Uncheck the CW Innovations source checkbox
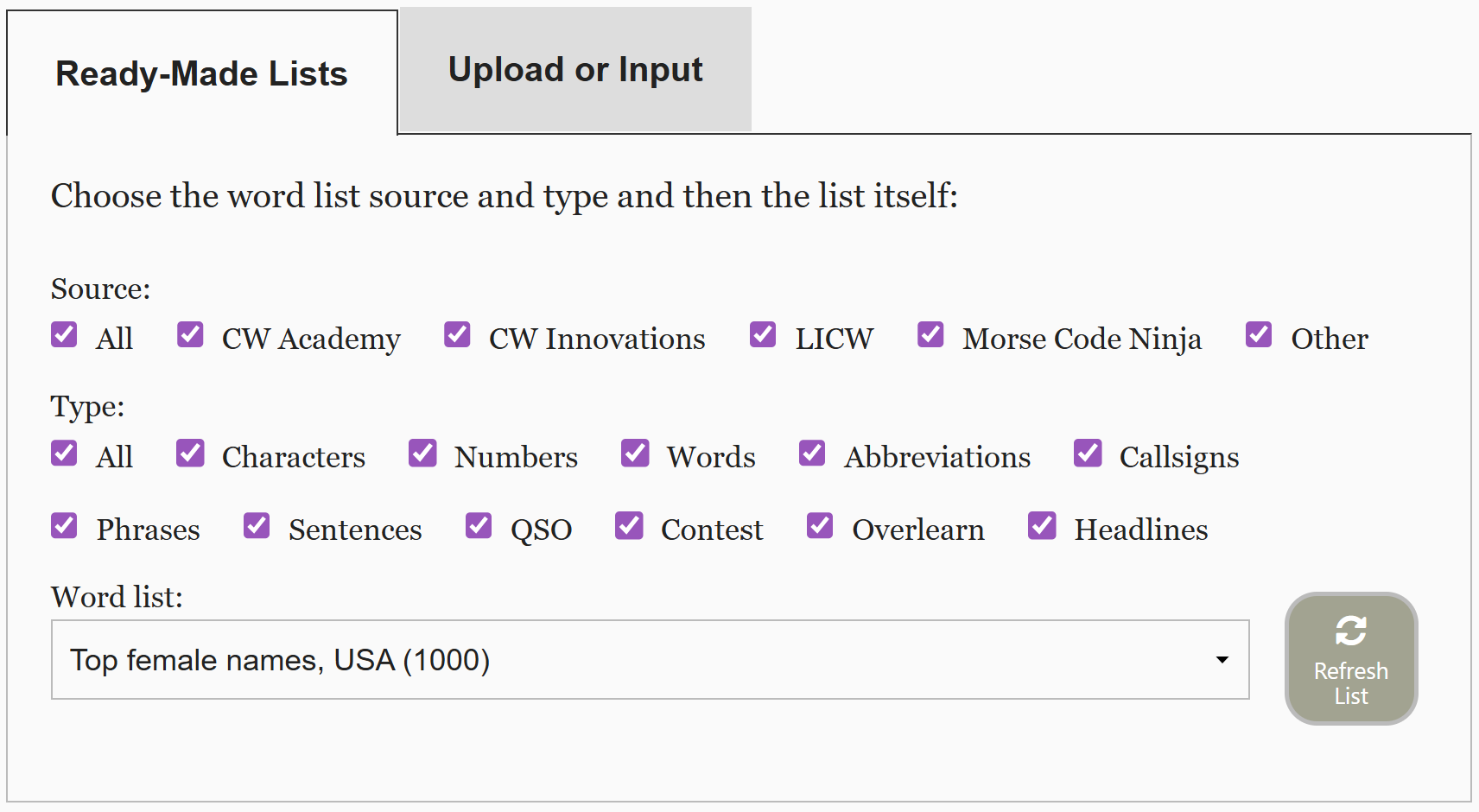This screenshot has height=812, width=1479. [457, 334]
